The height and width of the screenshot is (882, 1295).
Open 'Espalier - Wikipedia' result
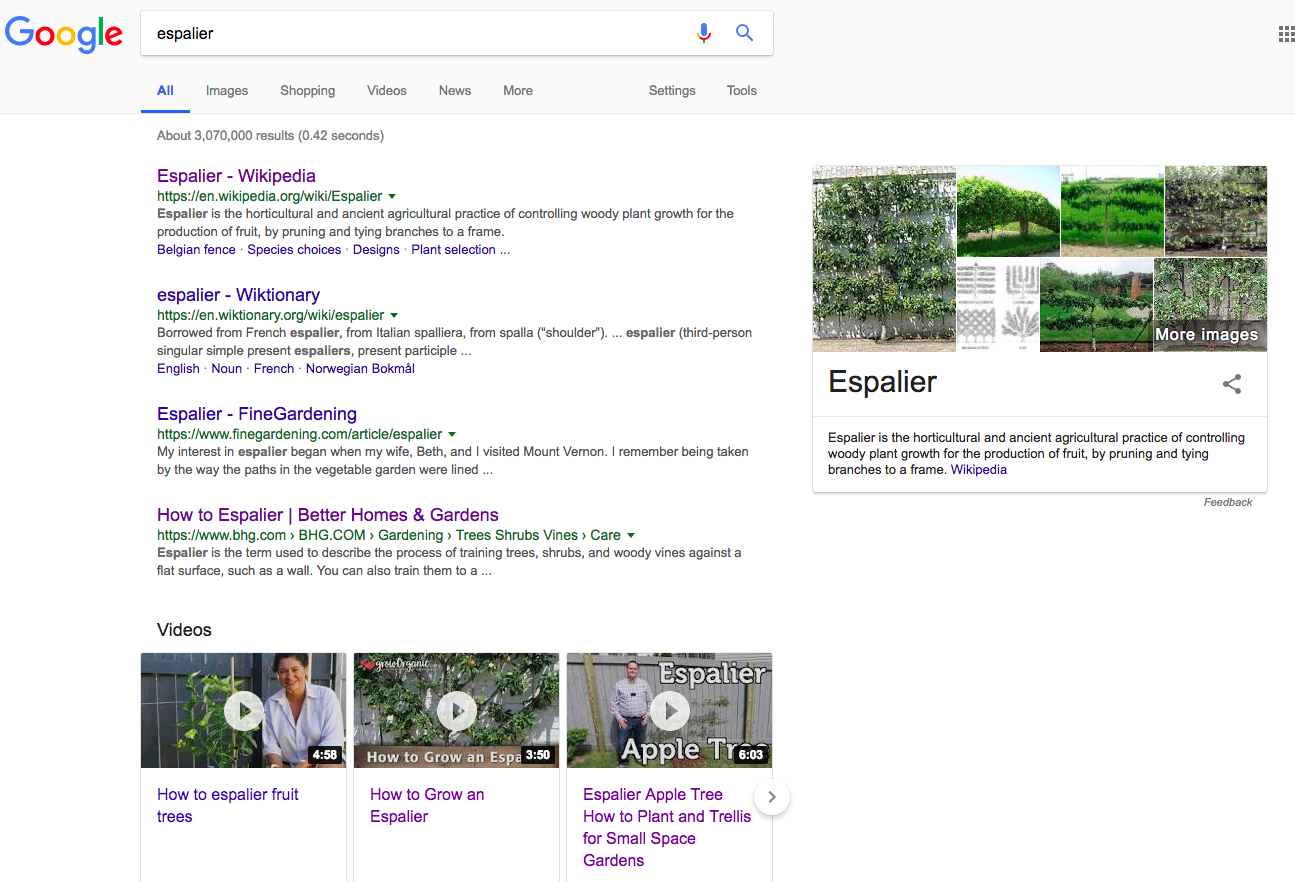click(236, 176)
